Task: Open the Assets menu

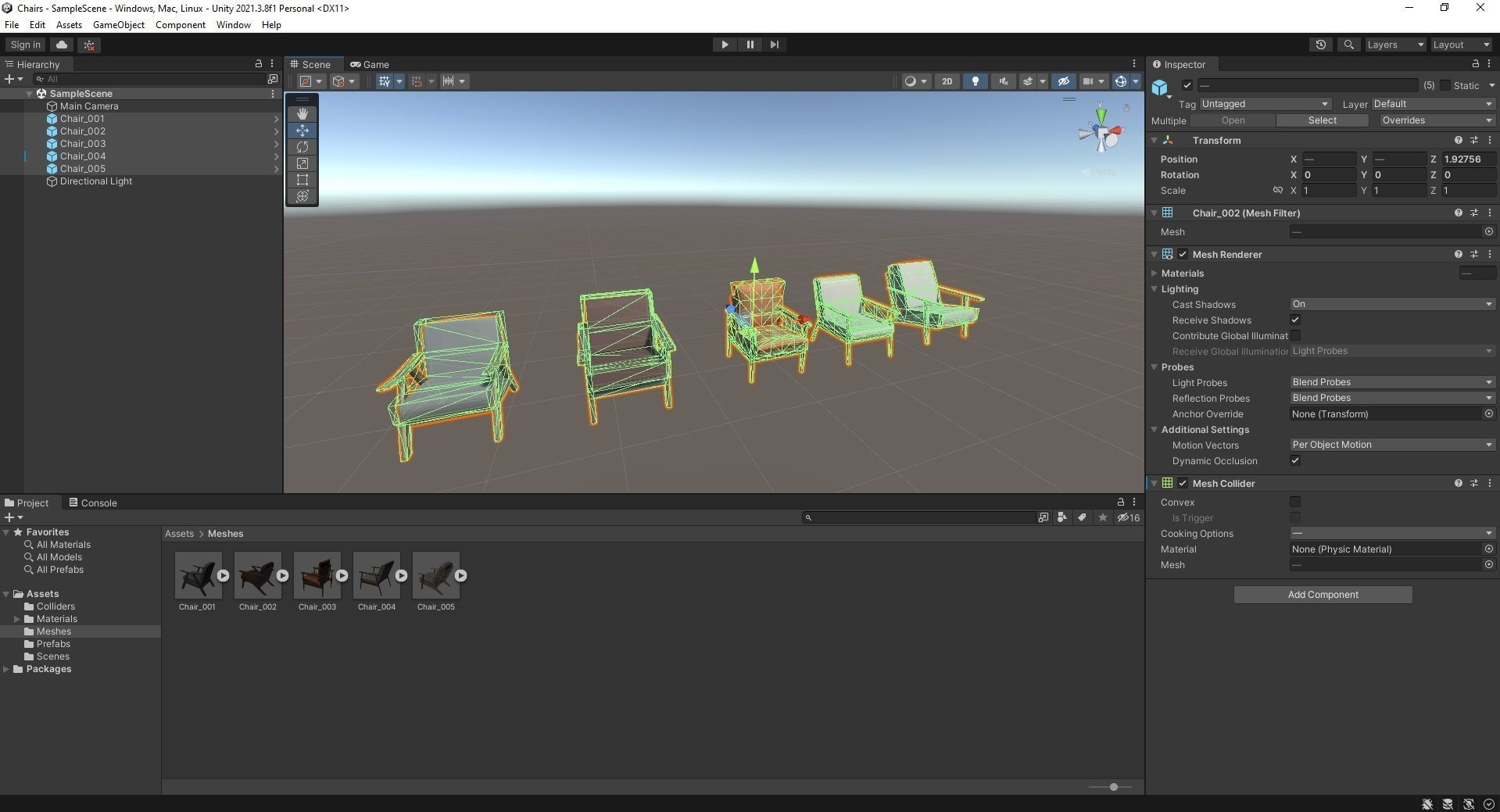Action: tap(69, 25)
